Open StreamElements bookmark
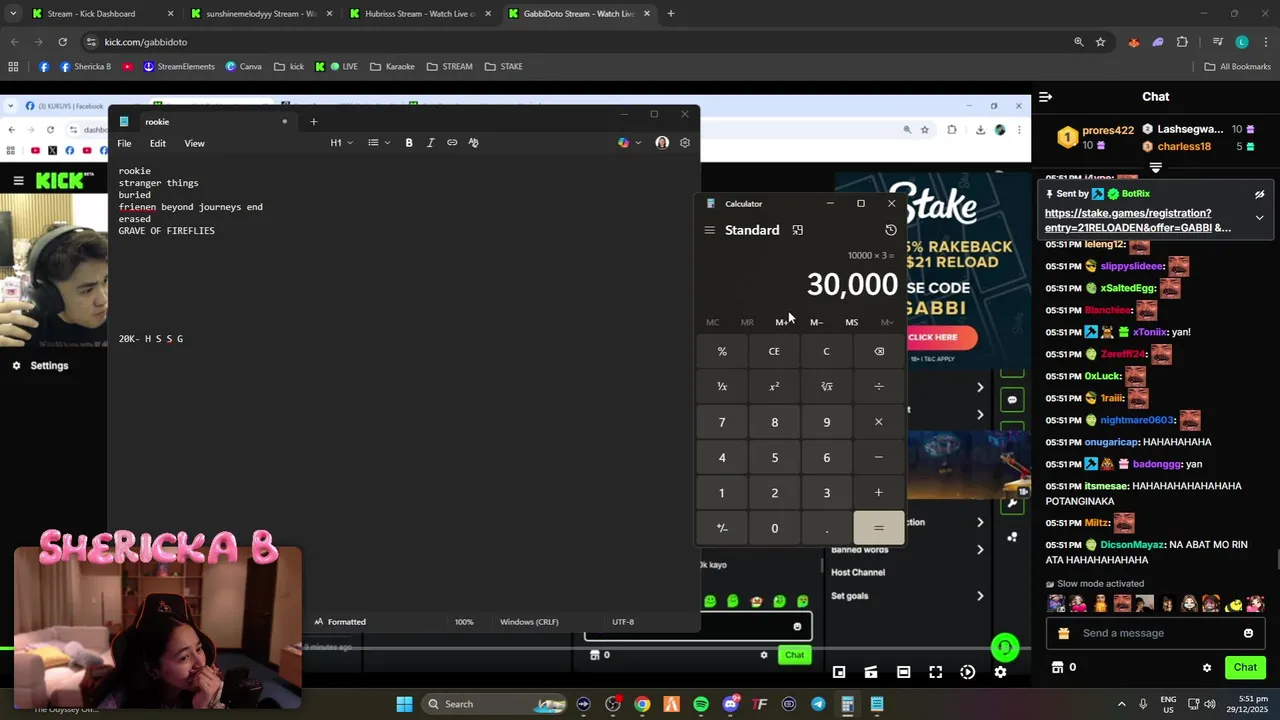The height and width of the screenshot is (720, 1280). [179, 67]
